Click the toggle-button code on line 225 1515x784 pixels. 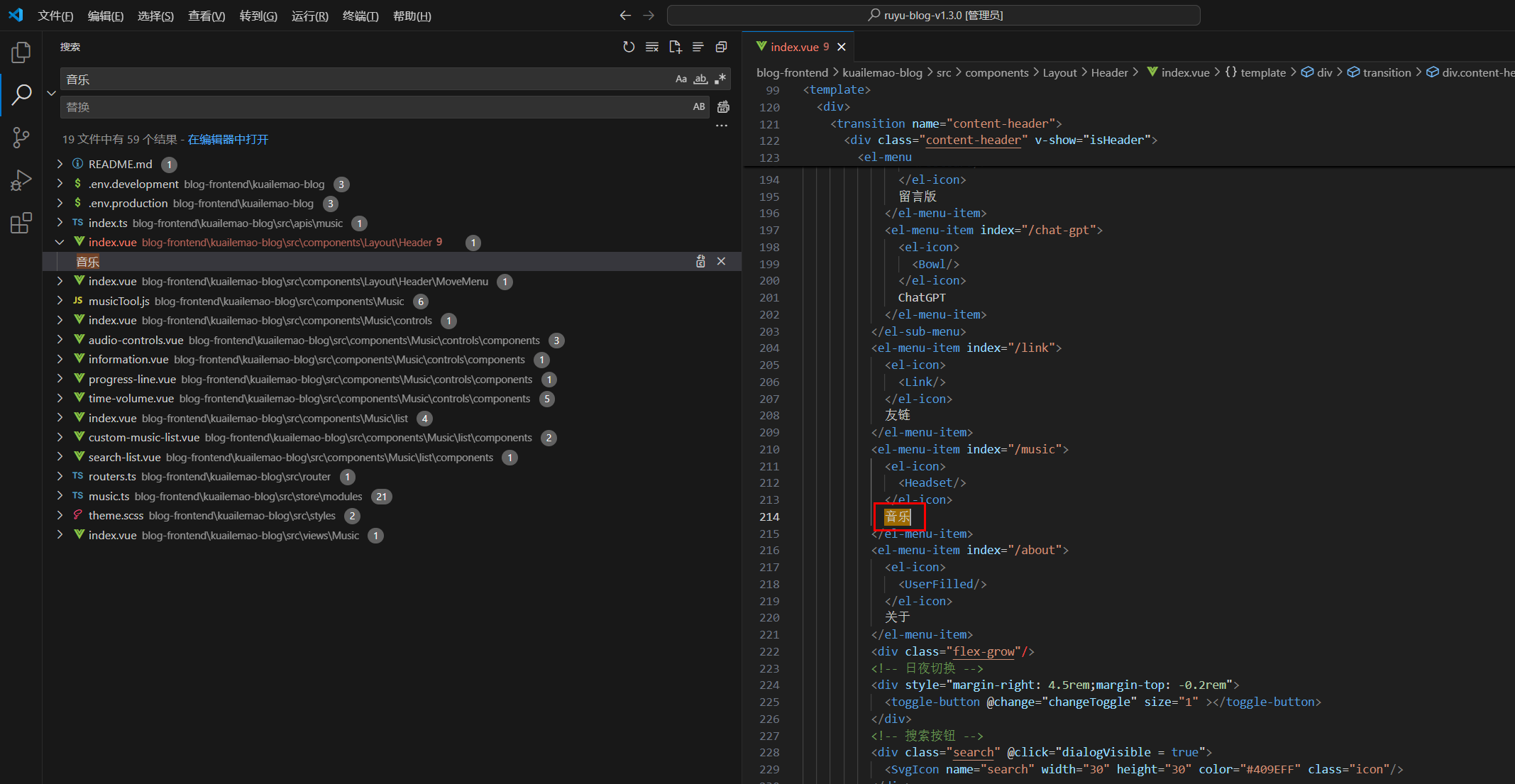[1103, 702]
